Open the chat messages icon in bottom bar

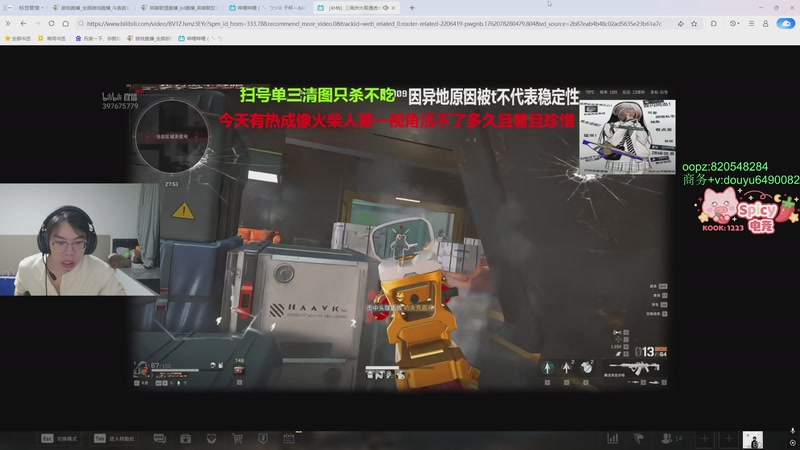tap(160, 438)
